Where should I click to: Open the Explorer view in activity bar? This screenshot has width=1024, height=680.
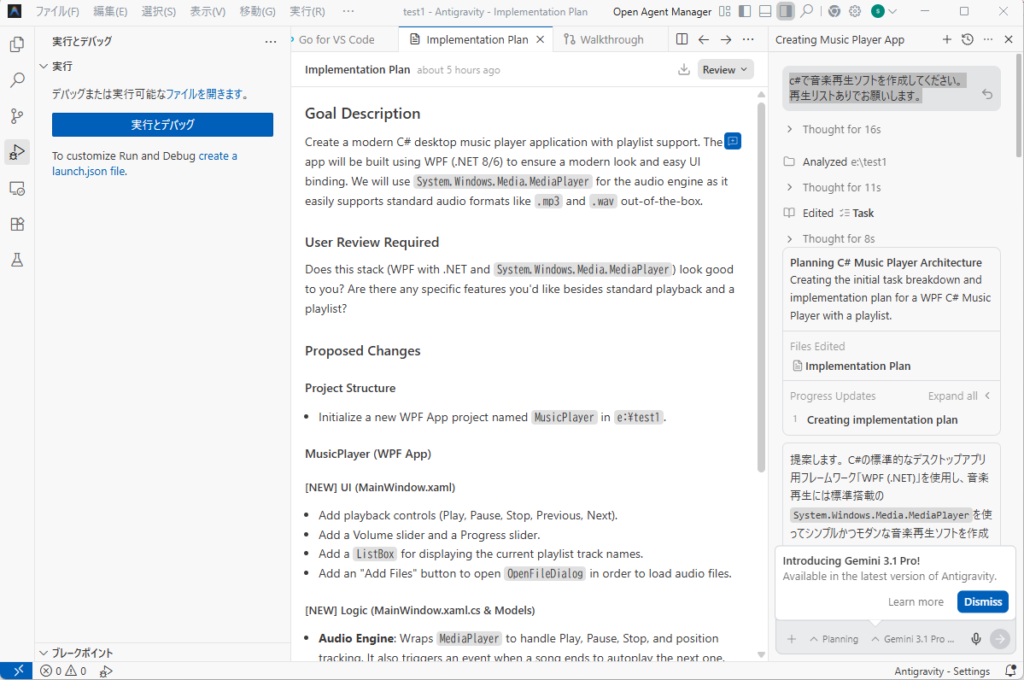(17, 44)
